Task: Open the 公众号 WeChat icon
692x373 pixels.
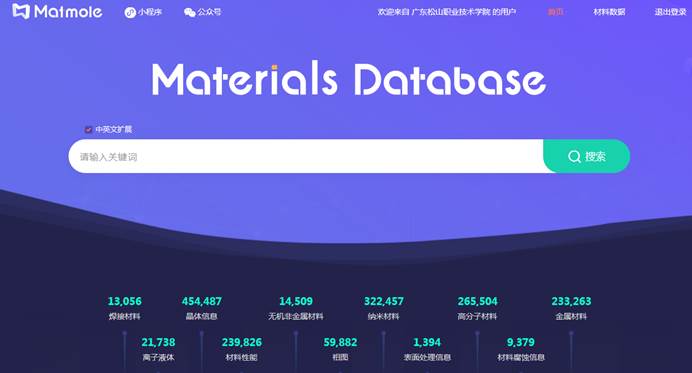Action: tap(189, 12)
